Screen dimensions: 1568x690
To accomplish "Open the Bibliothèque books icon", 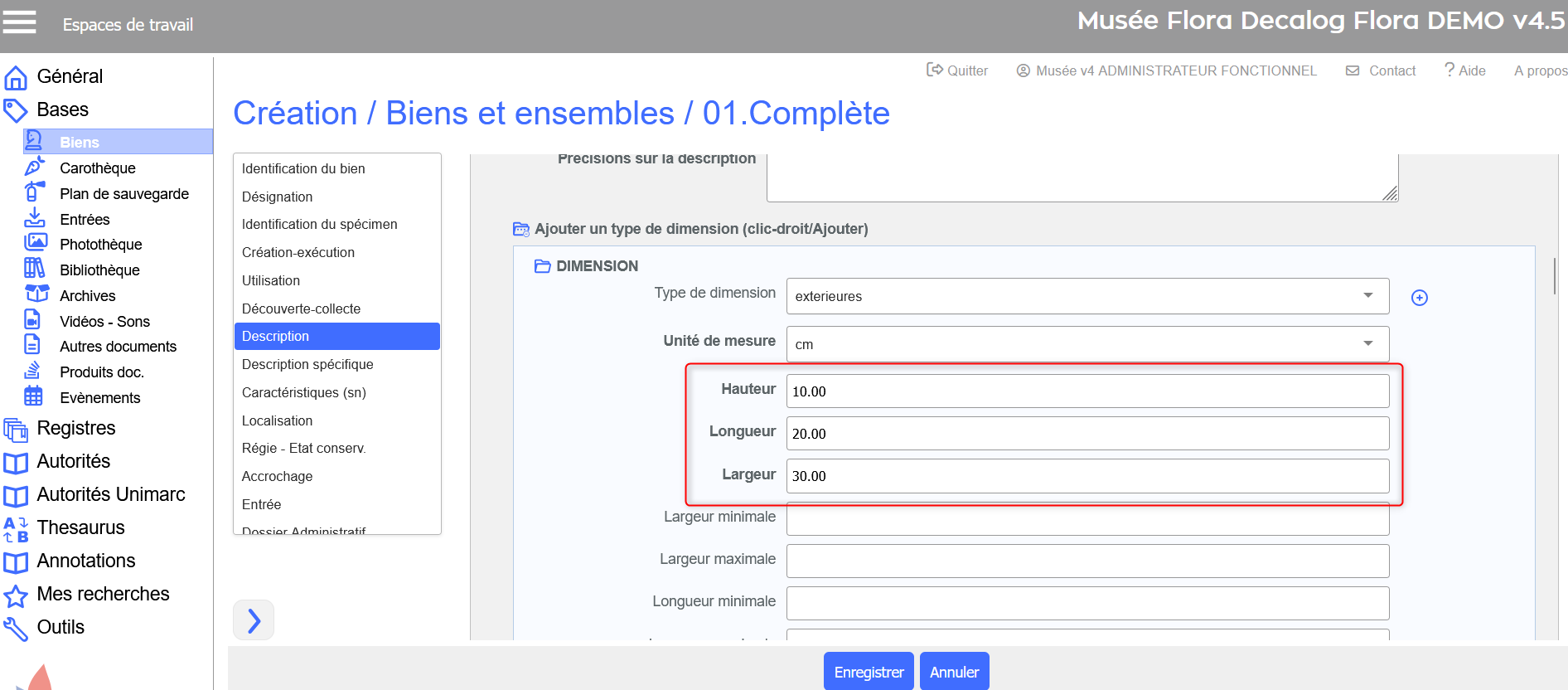I will [34, 270].
